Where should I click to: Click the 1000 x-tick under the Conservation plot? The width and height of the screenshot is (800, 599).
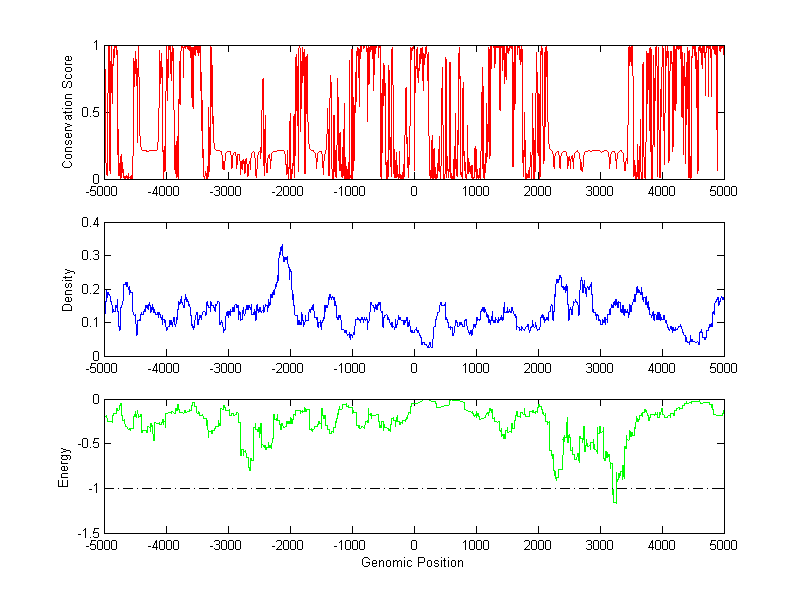(x=476, y=191)
